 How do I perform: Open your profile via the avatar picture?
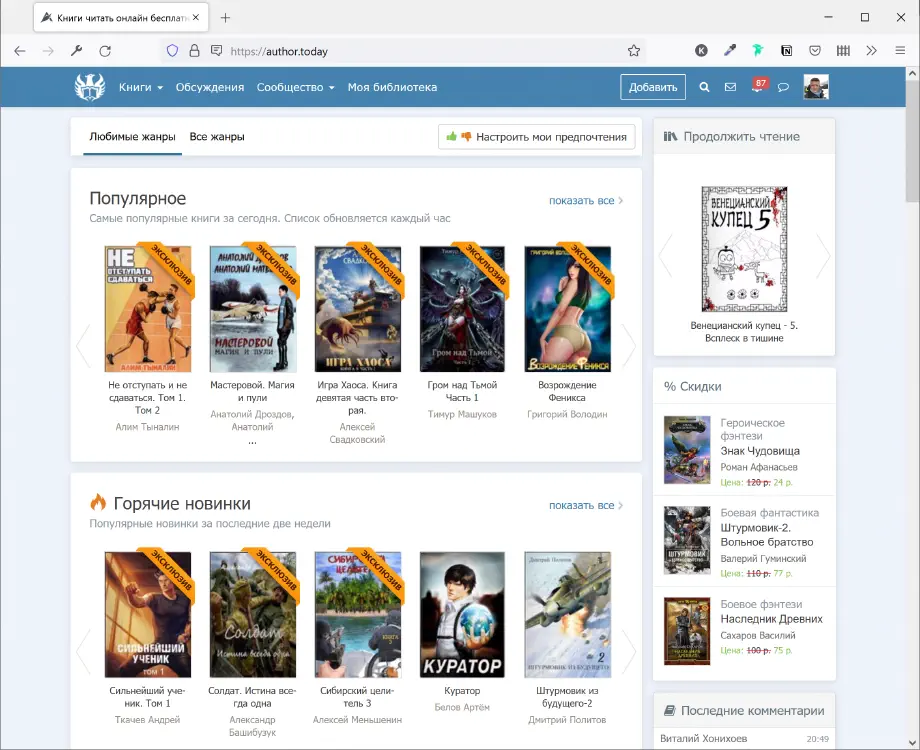(x=816, y=87)
